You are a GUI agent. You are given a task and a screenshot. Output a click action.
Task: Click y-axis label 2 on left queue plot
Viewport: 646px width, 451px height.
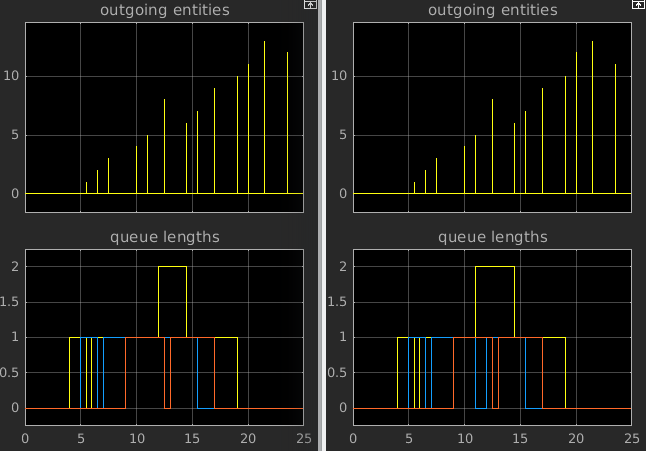pos(15,267)
